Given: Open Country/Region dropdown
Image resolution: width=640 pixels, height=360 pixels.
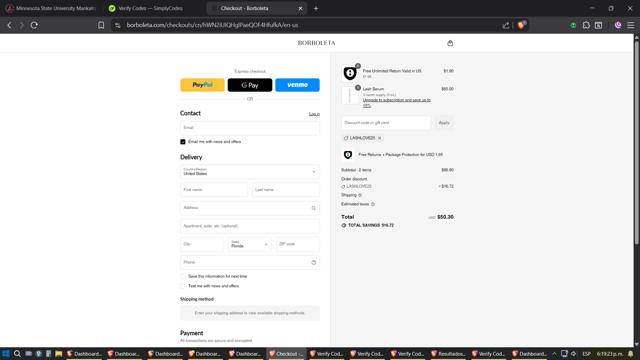Looking at the screenshot, I should [x=250, y=172].
